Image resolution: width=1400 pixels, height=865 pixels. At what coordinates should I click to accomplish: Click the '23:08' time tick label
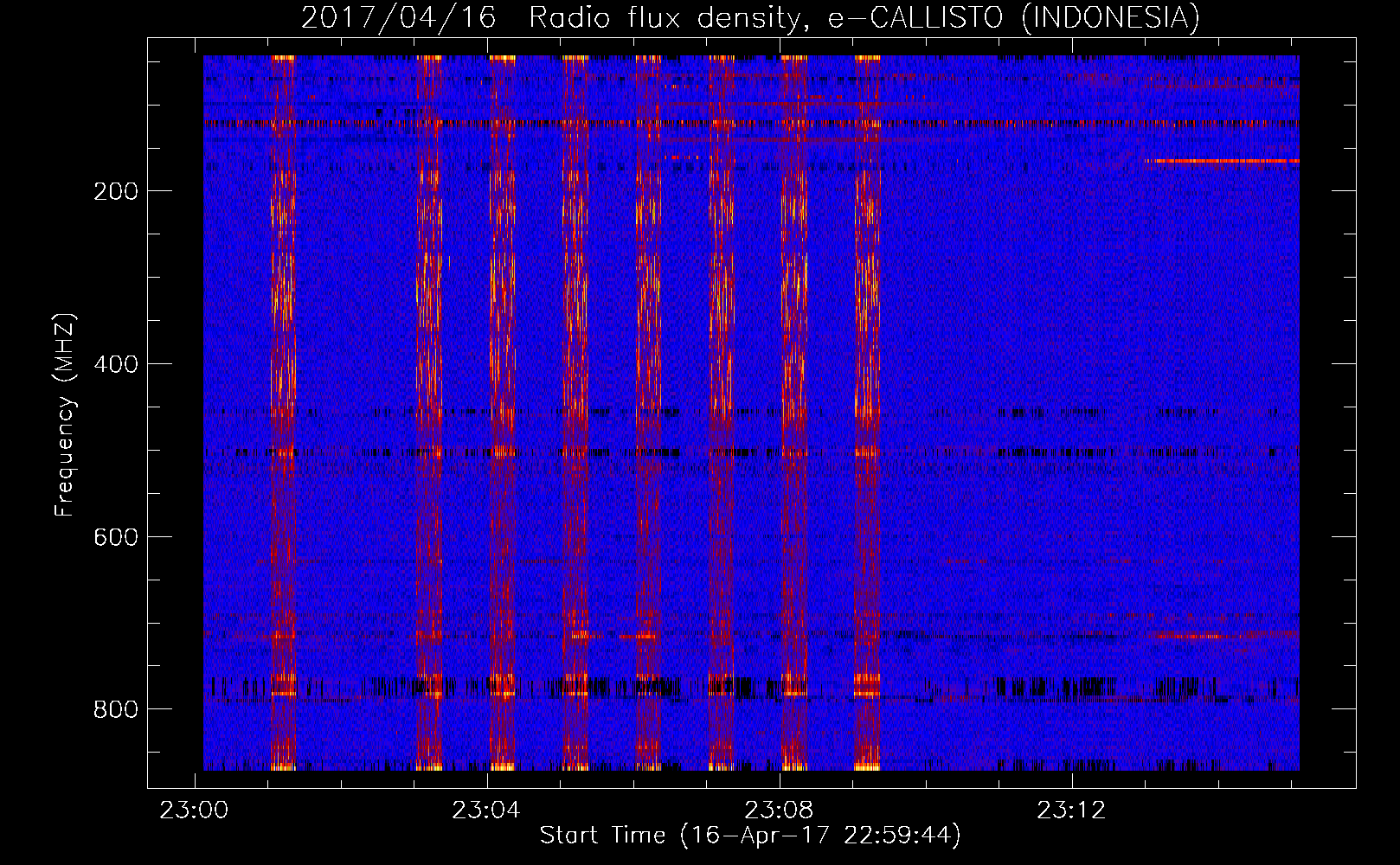coord(779,810)
